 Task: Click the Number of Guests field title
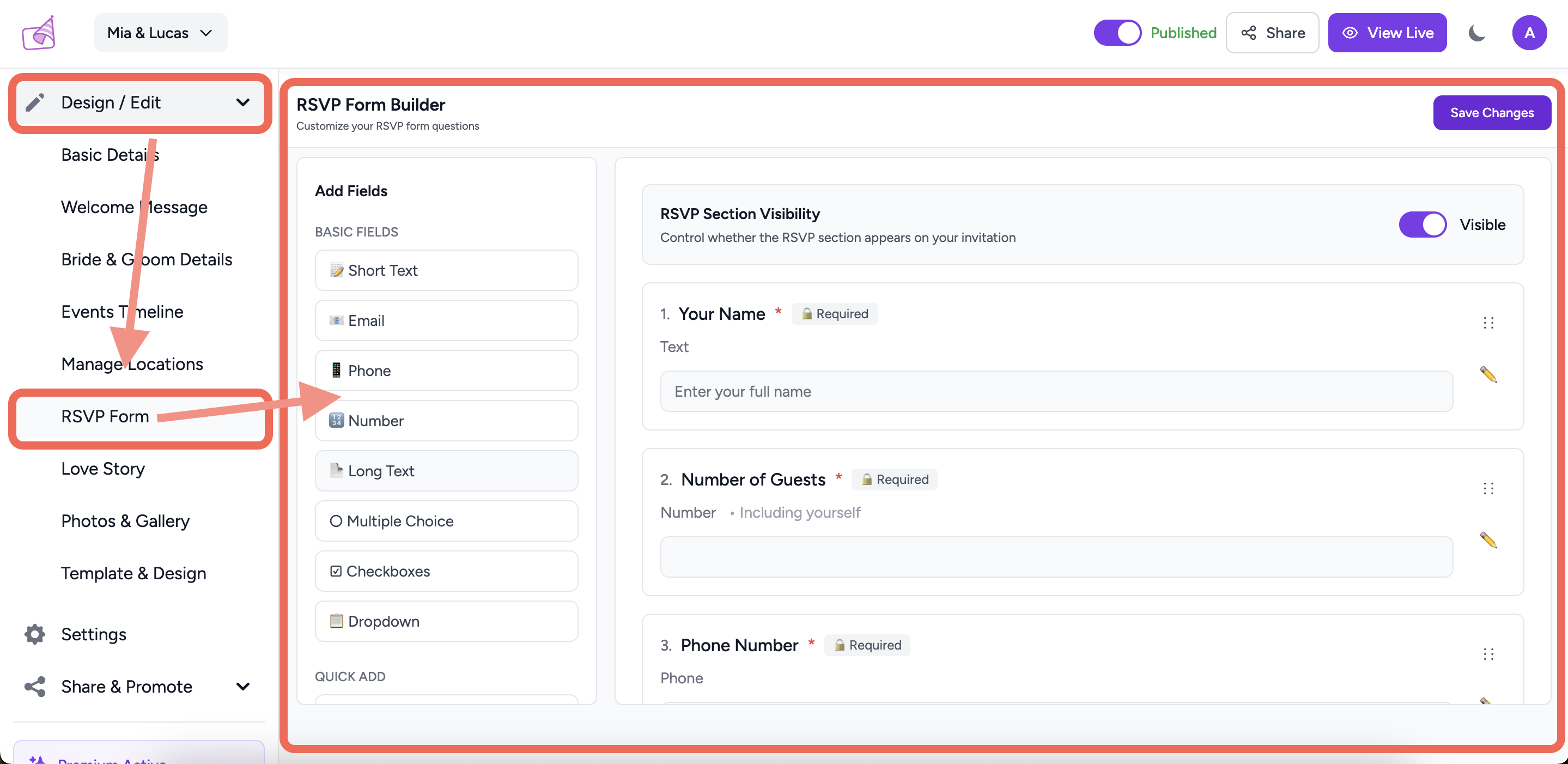753,480
